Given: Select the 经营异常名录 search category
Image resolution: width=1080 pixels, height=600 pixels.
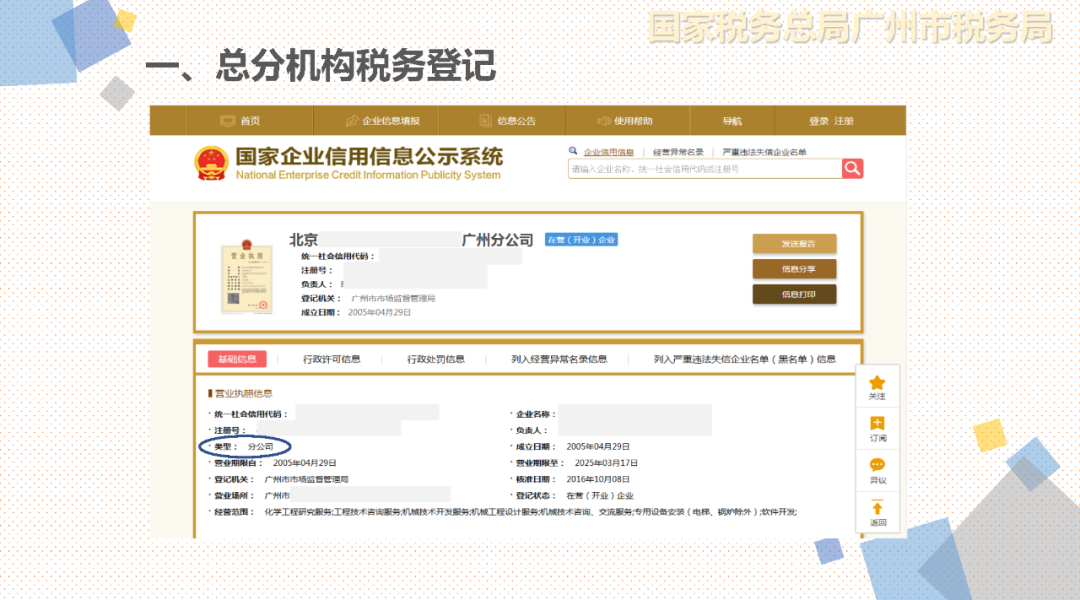Looking at the screenshot, I should (x=678, y=152).
